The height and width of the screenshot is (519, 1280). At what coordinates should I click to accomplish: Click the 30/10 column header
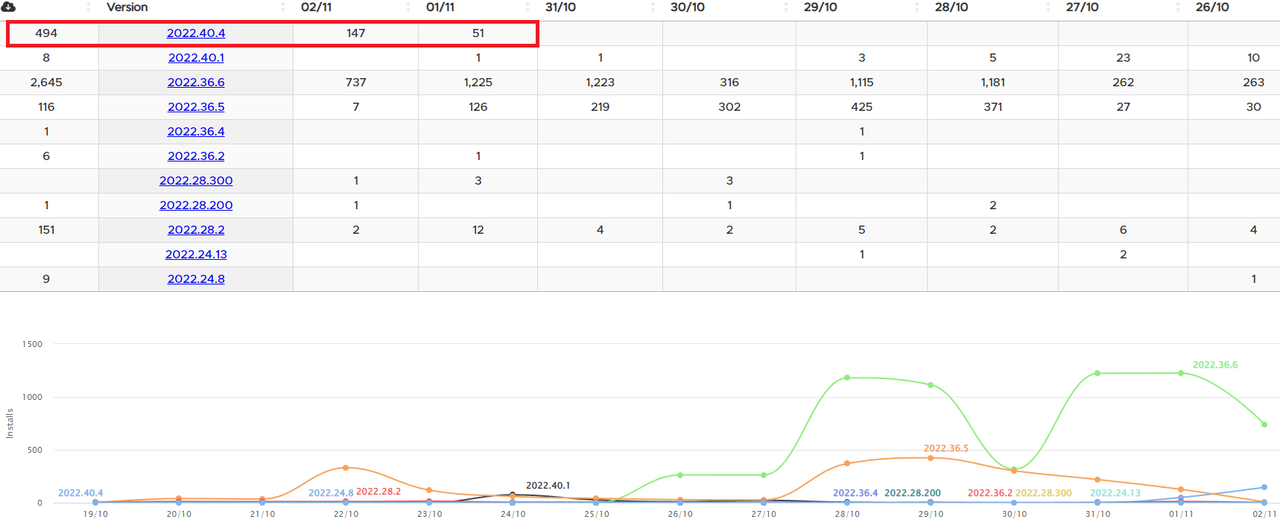[689, 7]
